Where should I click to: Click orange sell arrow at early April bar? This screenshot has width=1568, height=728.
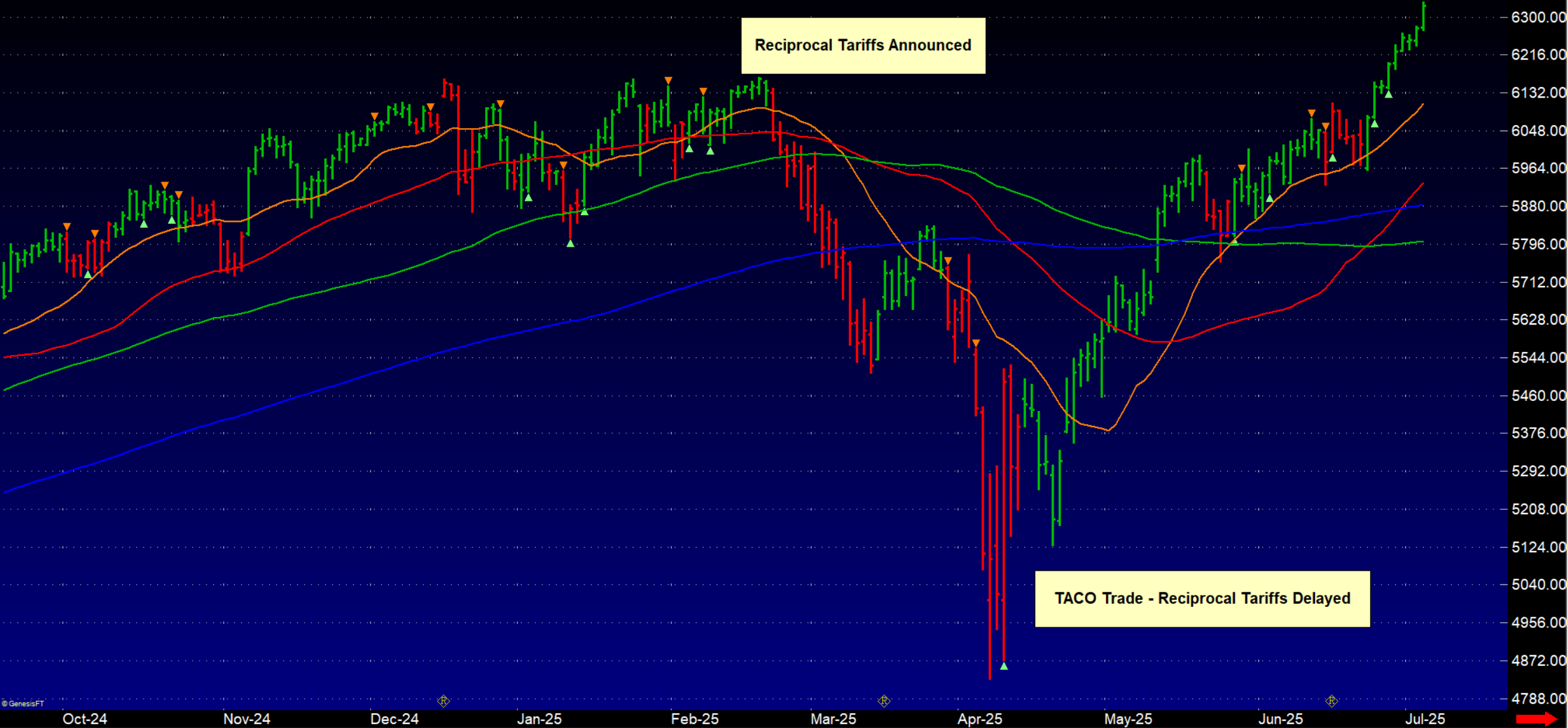975,343
